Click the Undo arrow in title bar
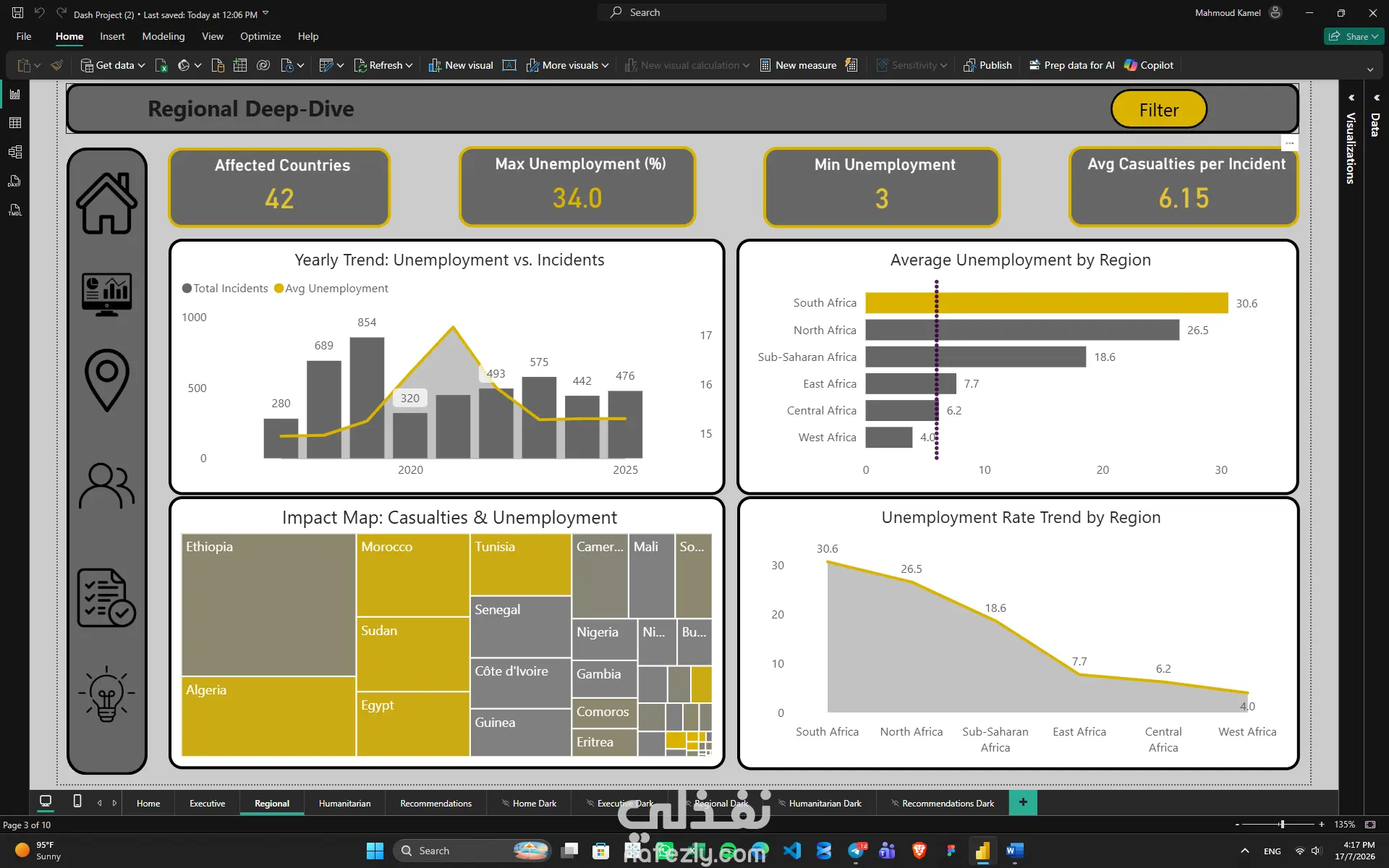Image resolution: width=1389 pixels, height=868 pixels. tap(40, 13)
